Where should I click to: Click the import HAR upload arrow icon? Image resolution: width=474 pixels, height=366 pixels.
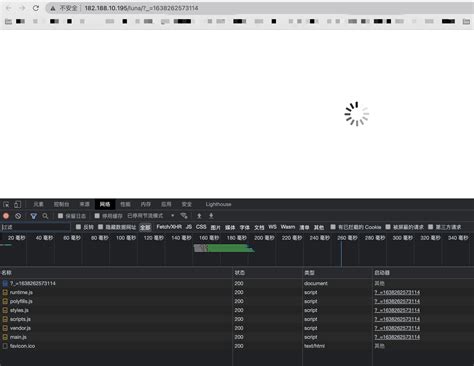click(x=199, y=216)
